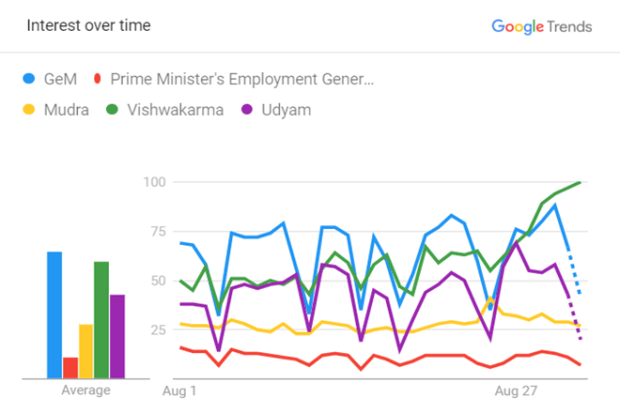Select the Udyam legend label
The image size is (620, 413).
pos(284,110)
